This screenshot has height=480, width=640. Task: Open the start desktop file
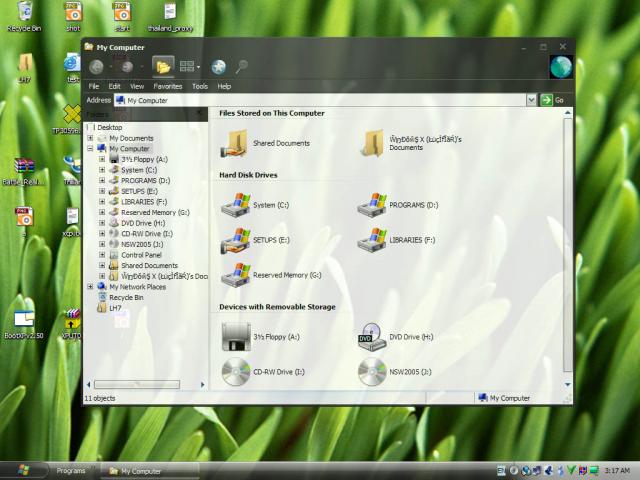tap(122, 16)
